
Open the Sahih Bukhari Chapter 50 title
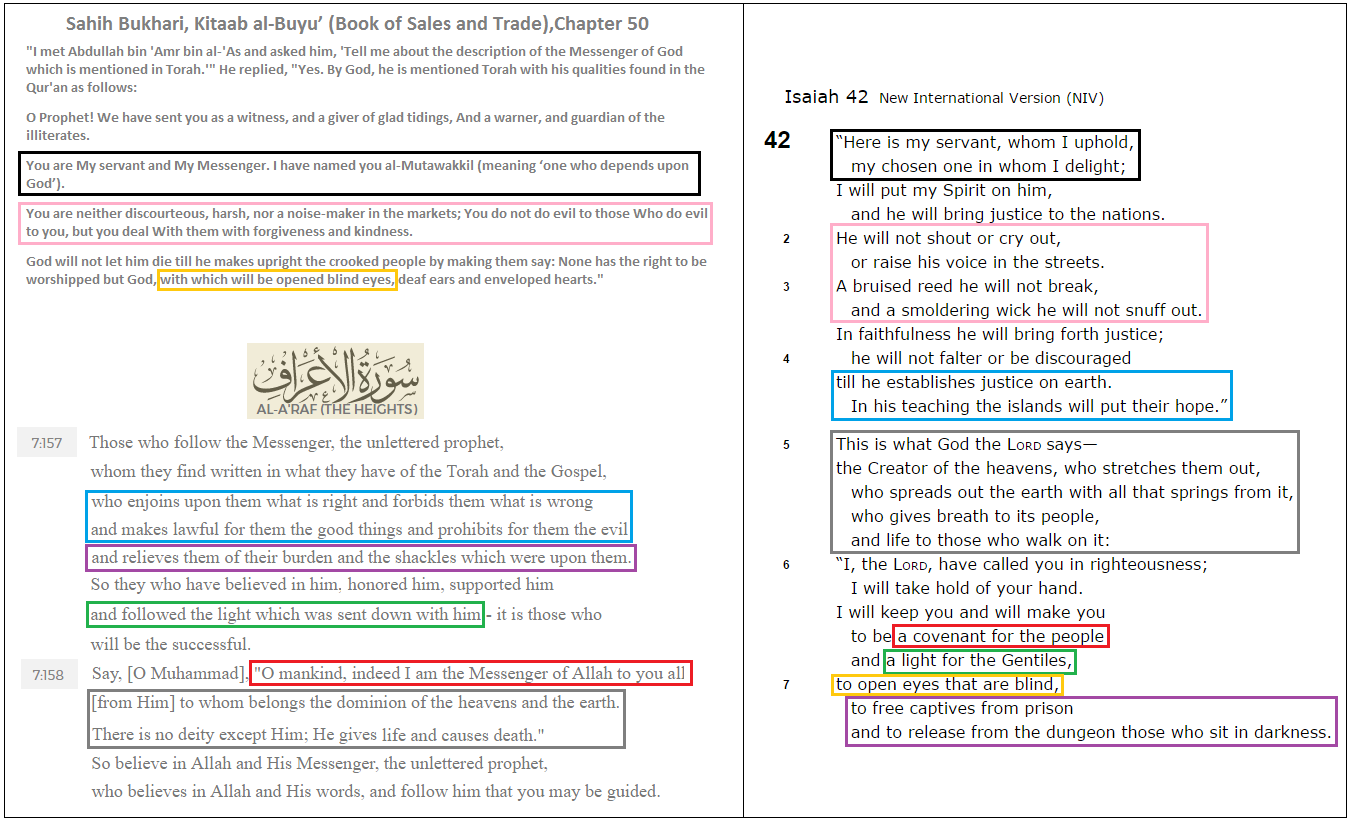pyautogui.click(x=358, y=23)
